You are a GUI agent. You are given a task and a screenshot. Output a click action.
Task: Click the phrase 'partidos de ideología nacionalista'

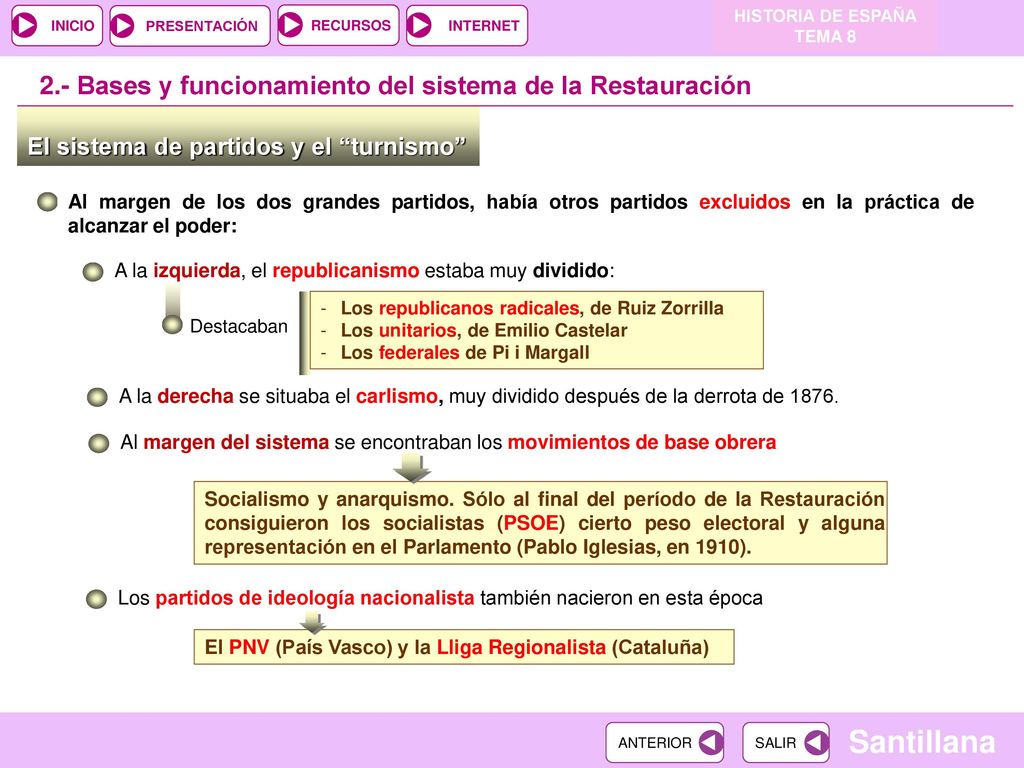[x=314, y=598]
